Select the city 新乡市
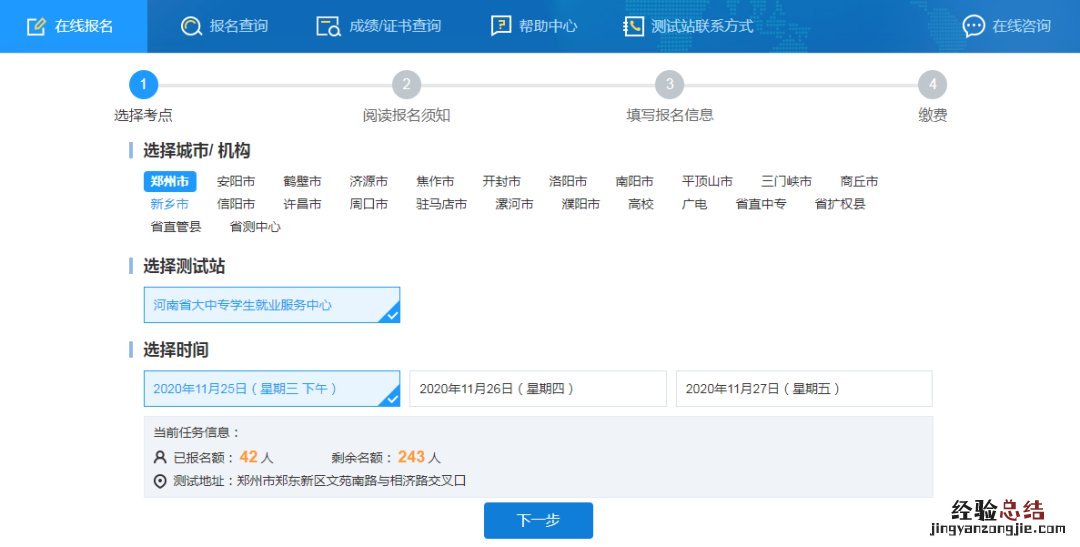This screenshot has width=1080, height=547. [169, 204]
